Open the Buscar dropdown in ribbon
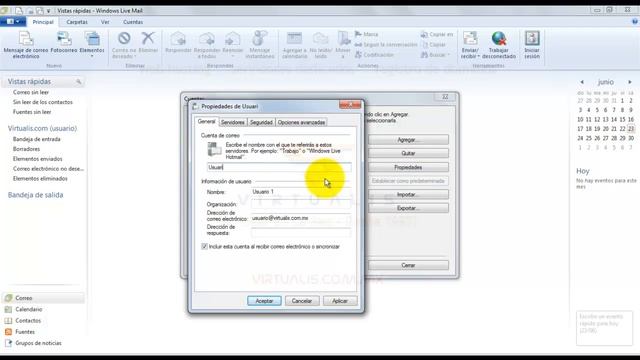Image resolution: width=640 pixels, height=360 pixels. [x=435, y=55]
